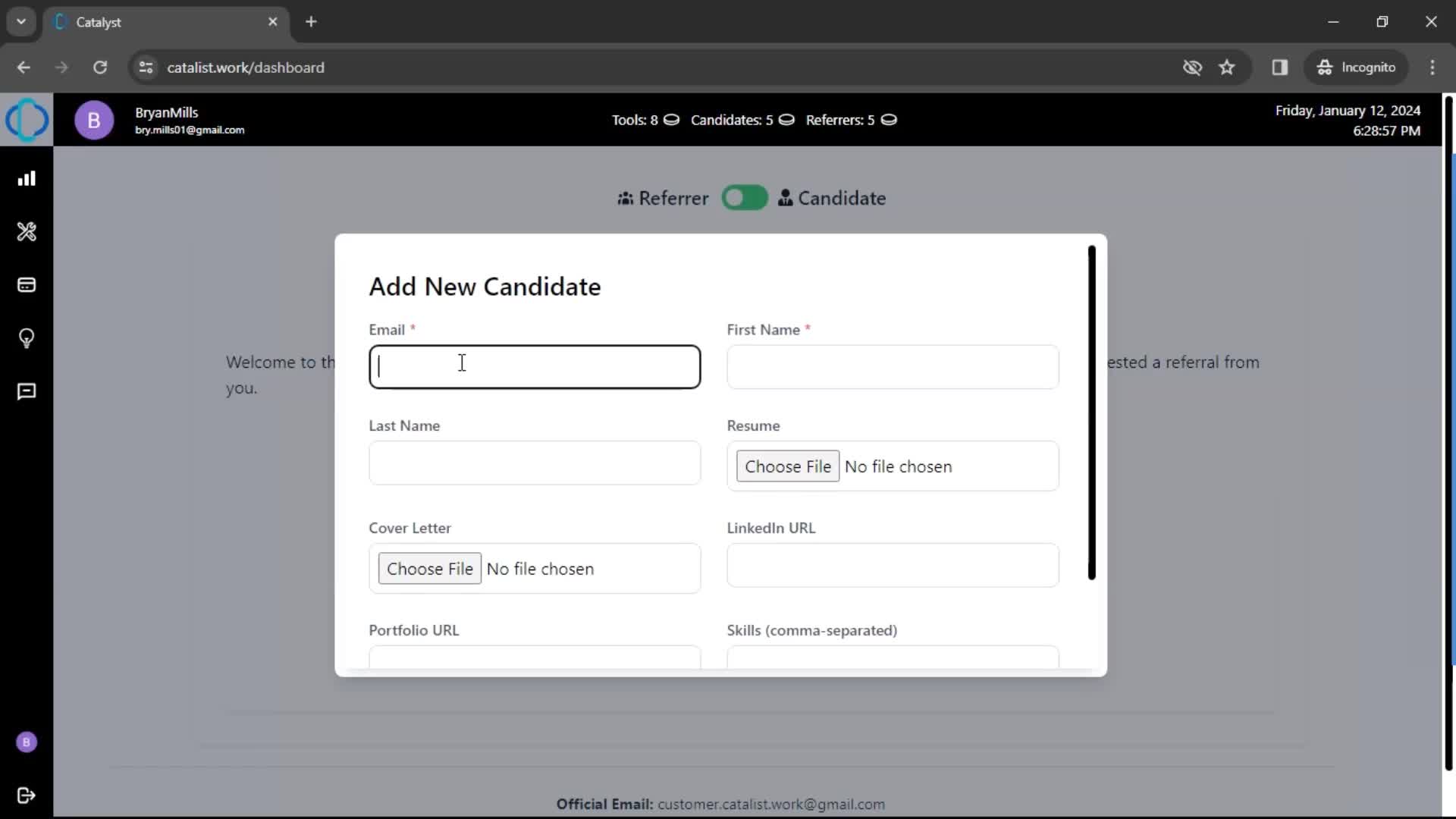
Task: Toggle Referrer to Candidate mode switch
Action: click(745, 198)
